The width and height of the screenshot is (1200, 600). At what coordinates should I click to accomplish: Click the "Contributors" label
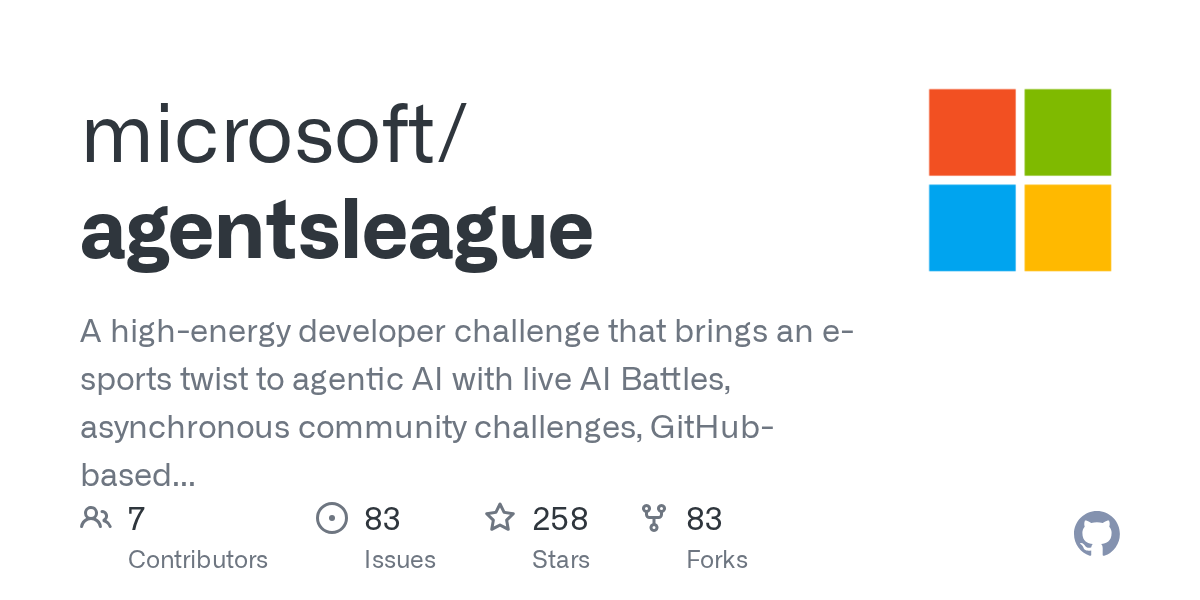198,560
